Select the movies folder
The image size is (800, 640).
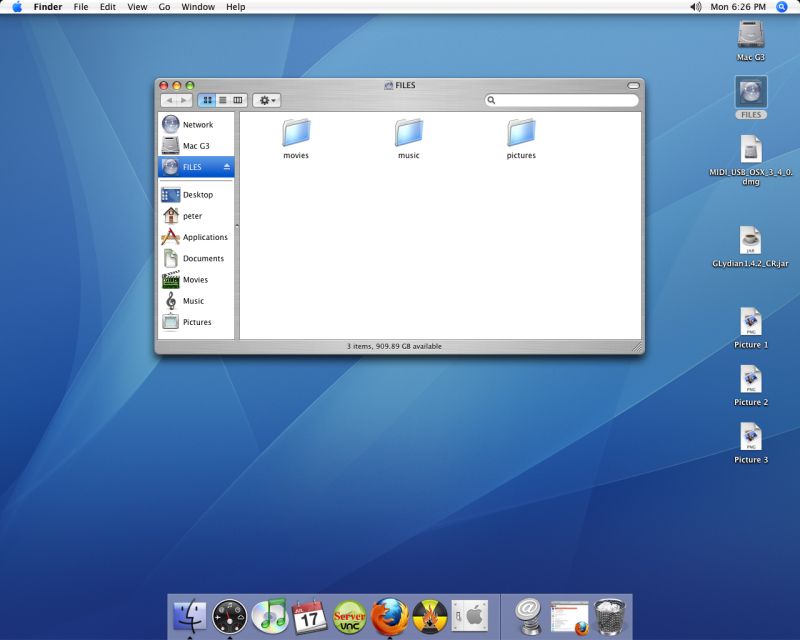296,139
